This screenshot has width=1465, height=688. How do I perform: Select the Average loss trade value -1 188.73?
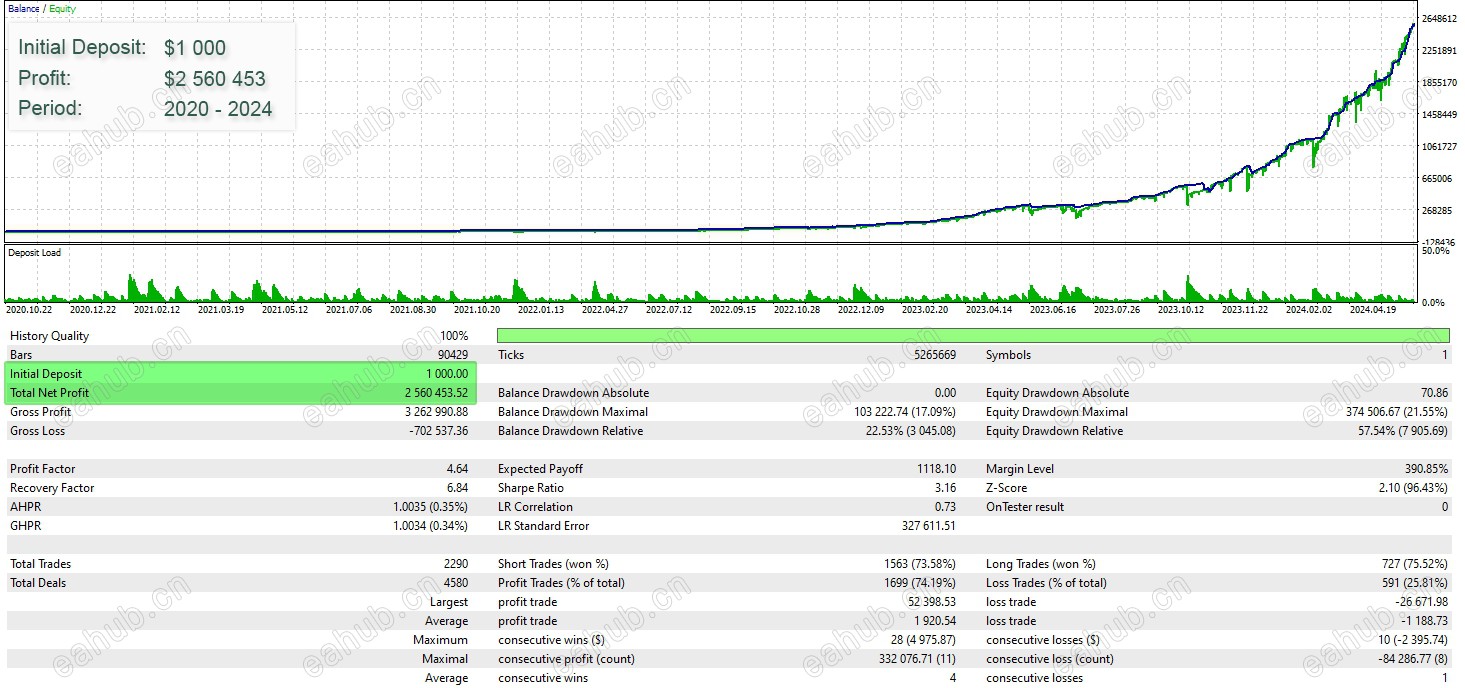1424,621
